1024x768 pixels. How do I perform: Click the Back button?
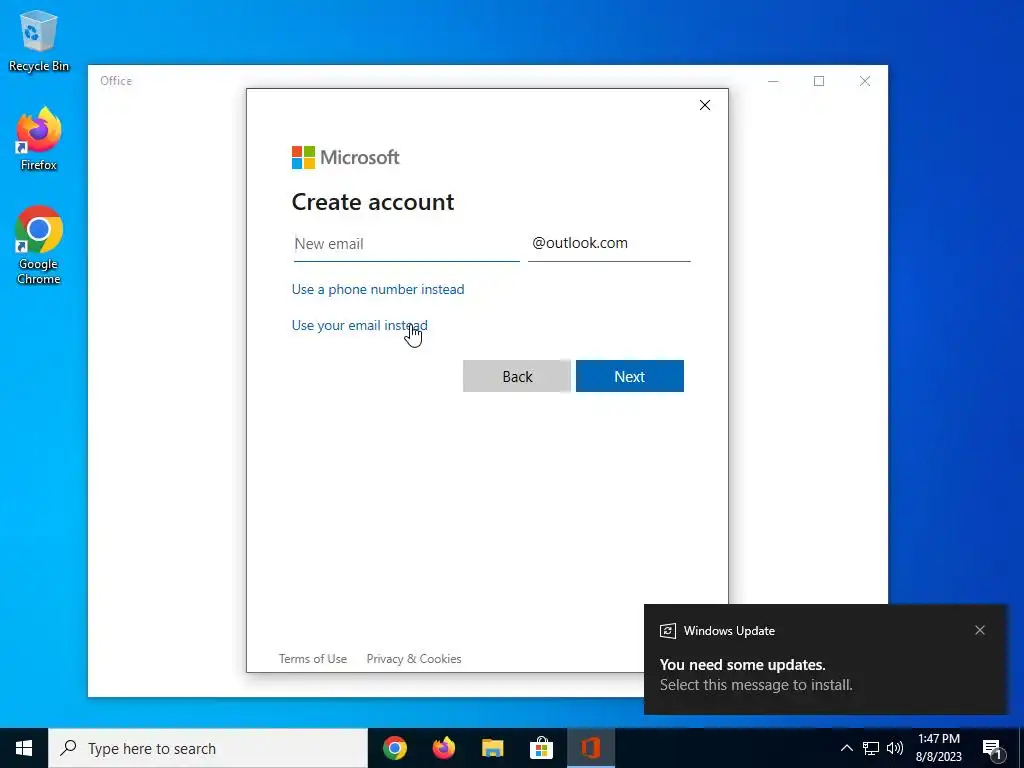(x=517, y=376)
